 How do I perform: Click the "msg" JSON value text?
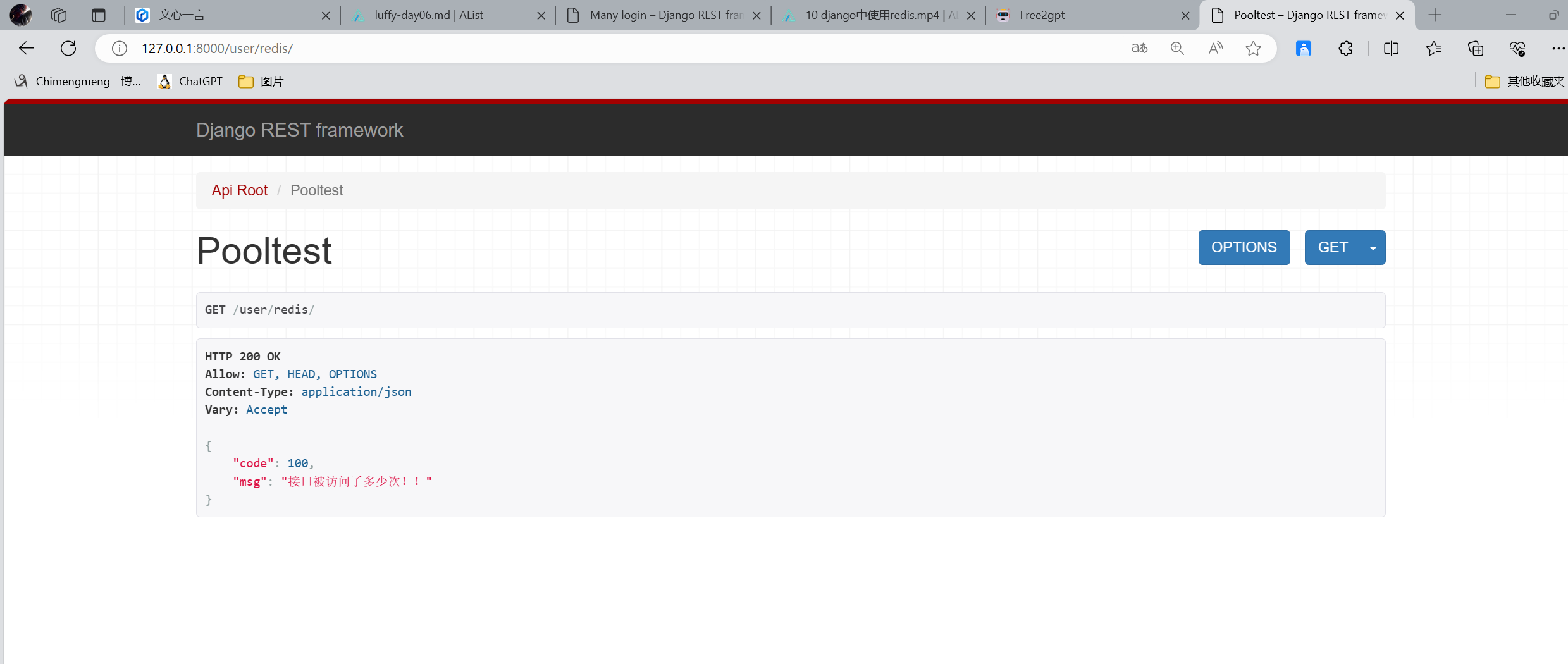[357, 481]
